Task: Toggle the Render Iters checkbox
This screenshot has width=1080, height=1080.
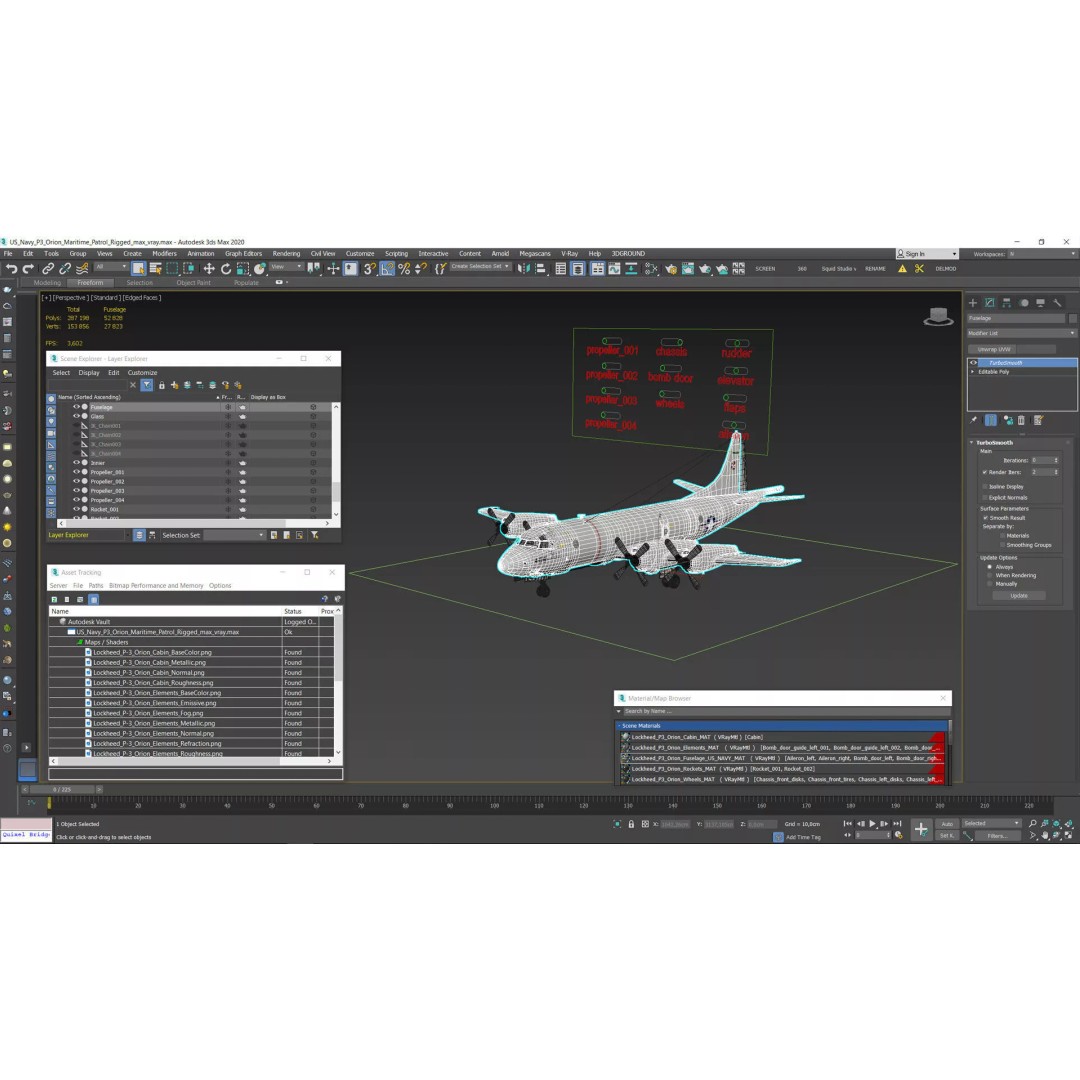Action: pos(985,472)
